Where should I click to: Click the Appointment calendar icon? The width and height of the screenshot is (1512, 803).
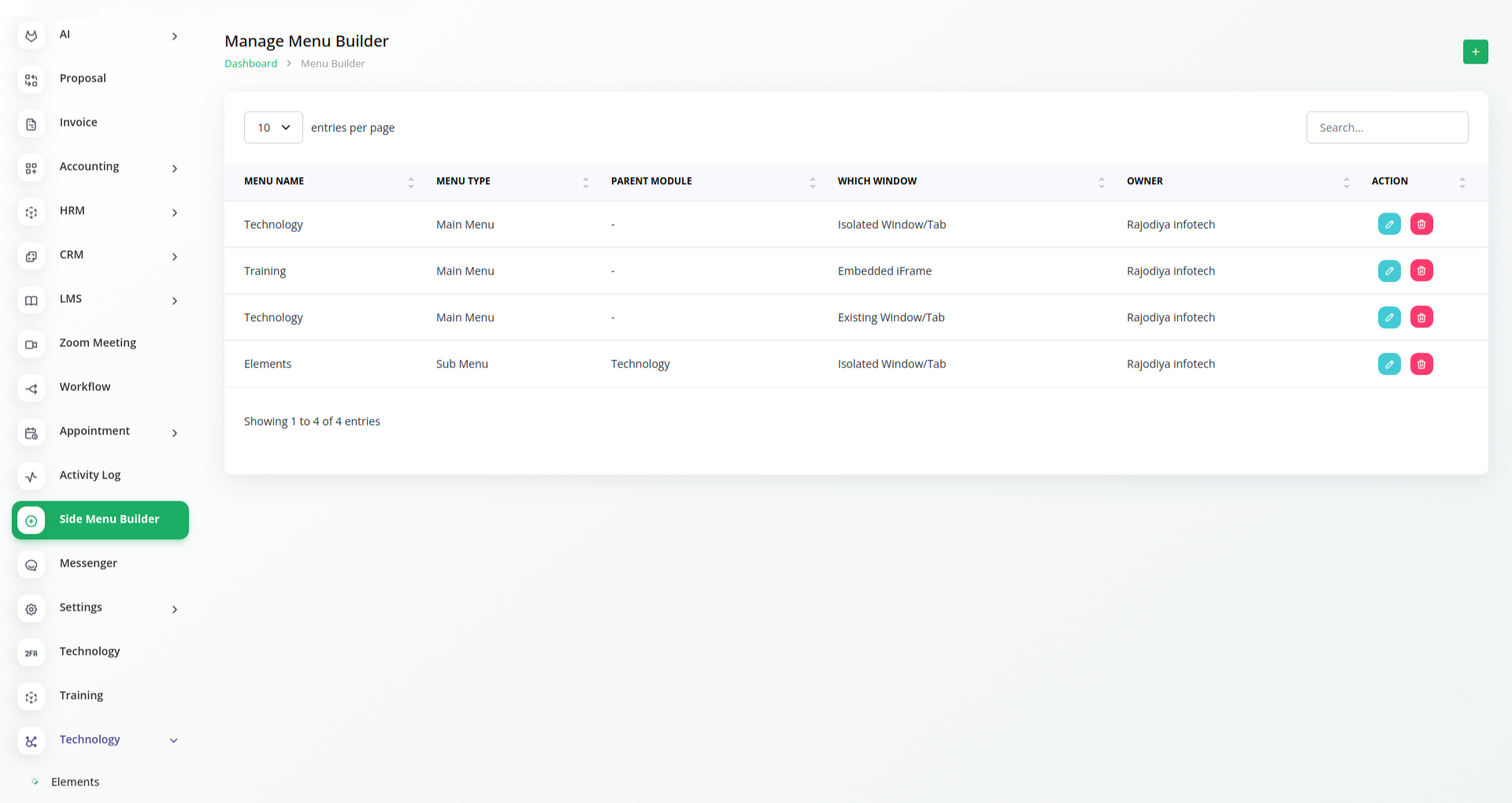(31, 433)
